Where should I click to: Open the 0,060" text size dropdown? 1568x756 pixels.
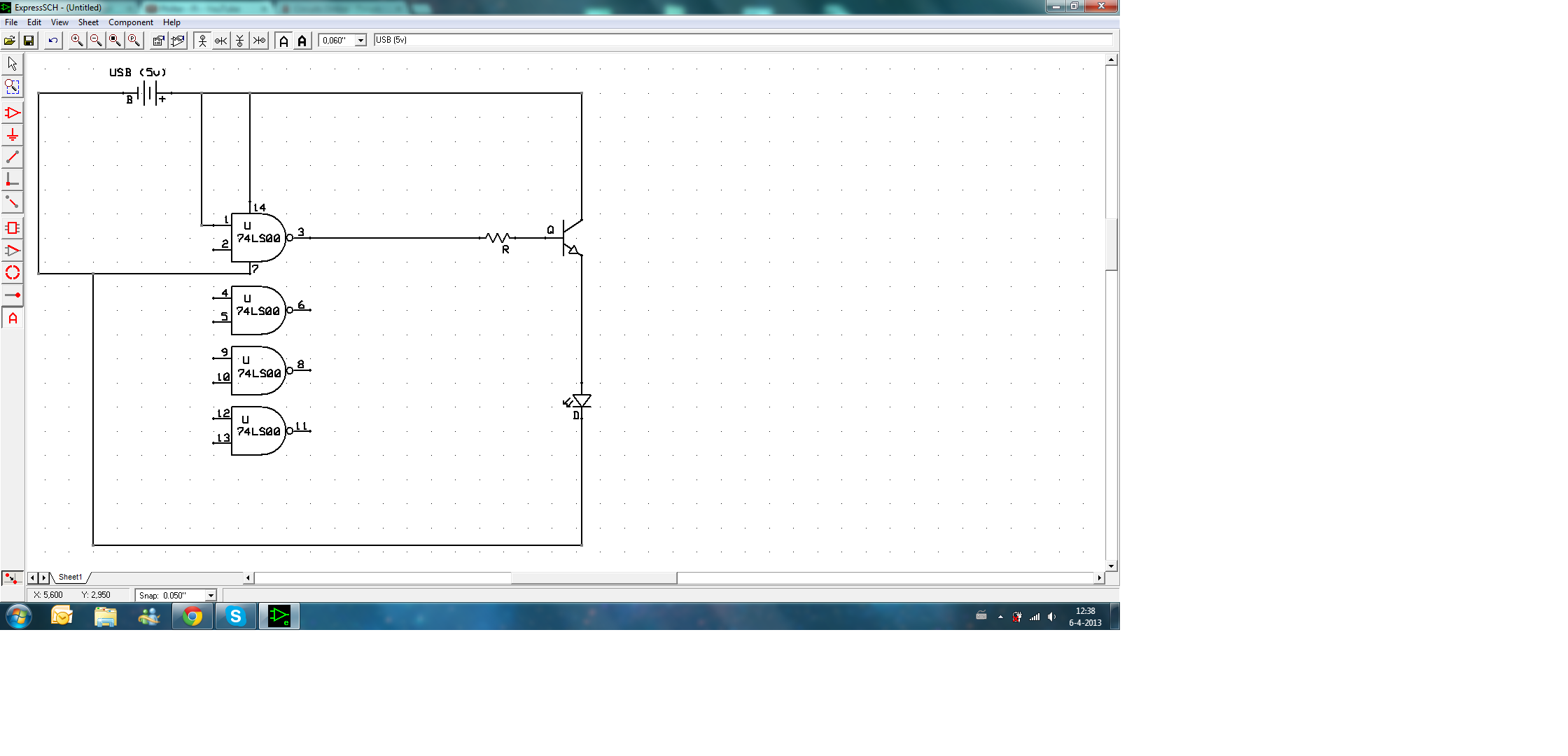[x=360, y=41]
